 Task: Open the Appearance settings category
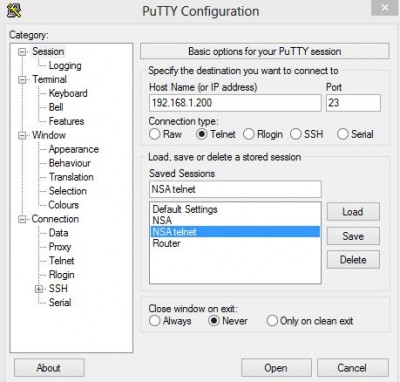74,149
